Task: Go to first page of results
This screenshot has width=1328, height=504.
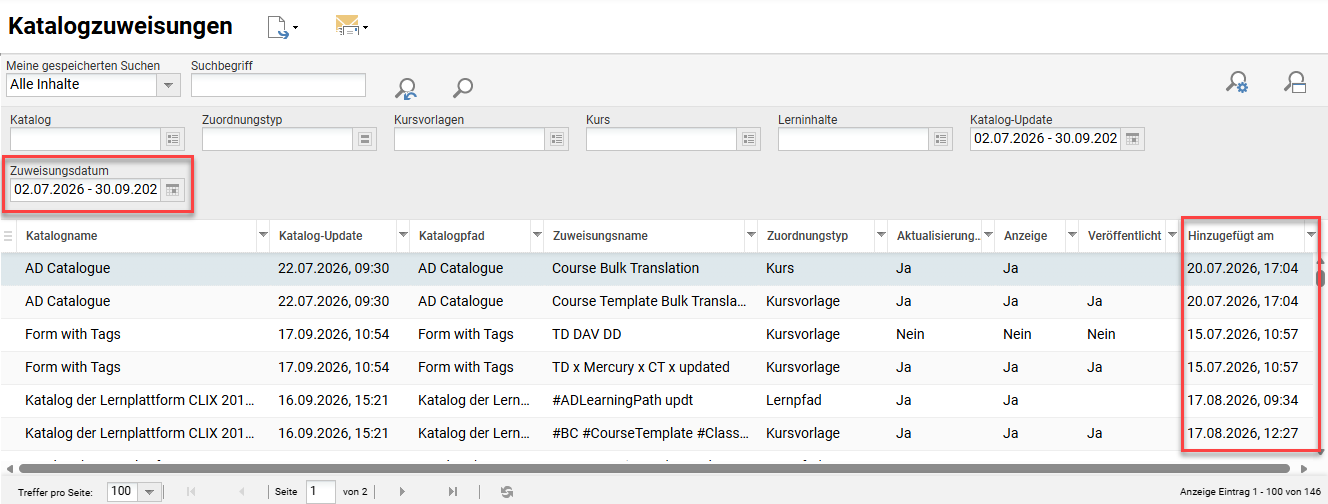Action: coord(191,491)
